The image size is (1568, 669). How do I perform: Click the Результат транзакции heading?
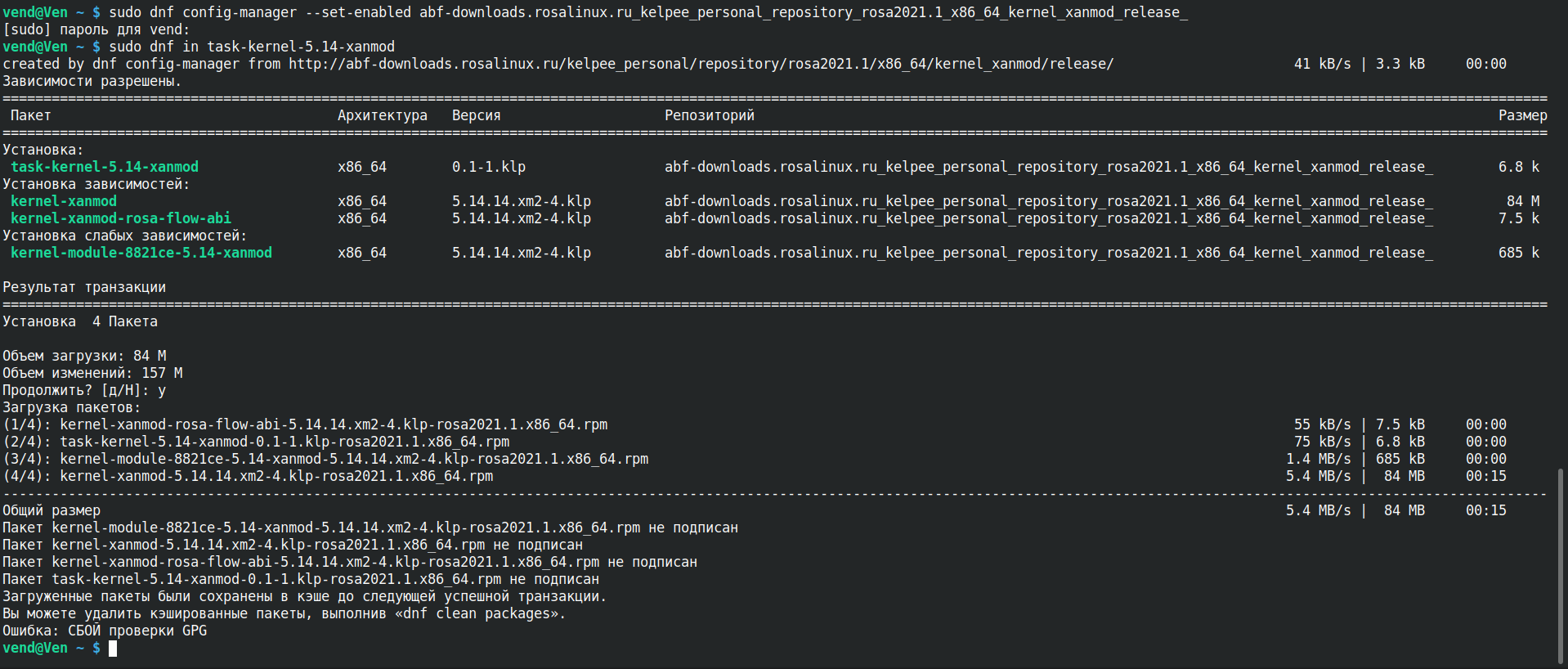[83, 287]
